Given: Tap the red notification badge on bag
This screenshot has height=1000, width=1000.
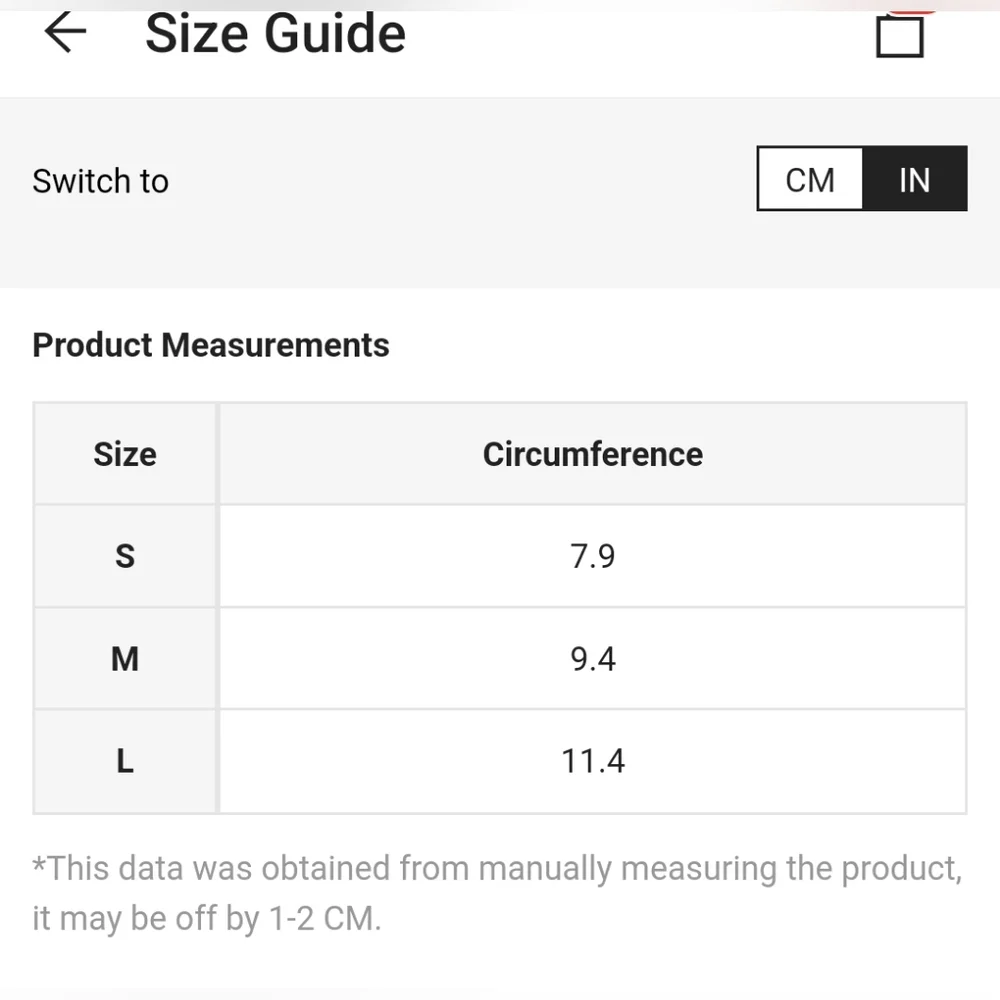Looking at the screenshot, I should (x=912, y=11).
